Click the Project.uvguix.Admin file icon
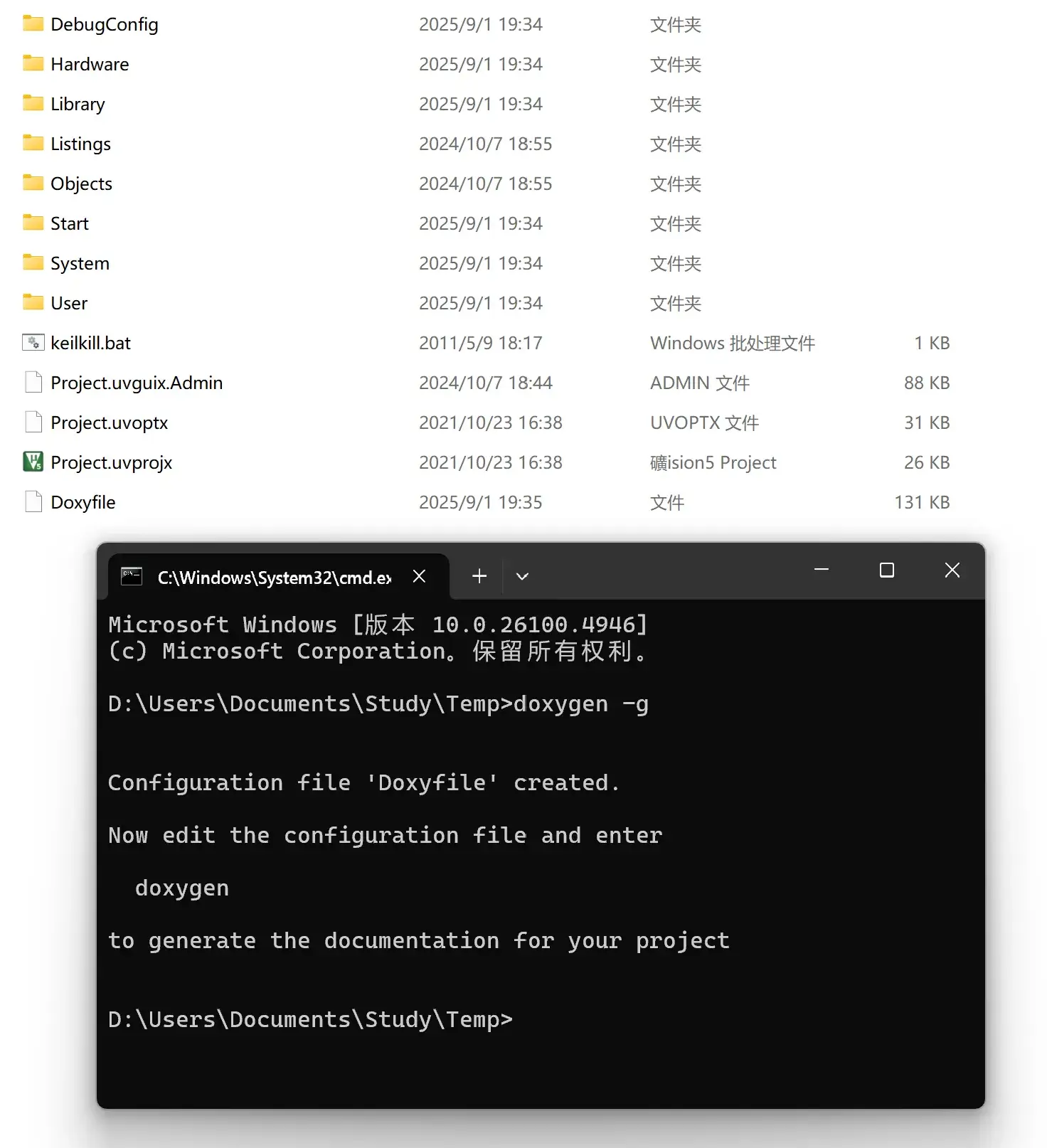Screen dimensions: 1047x1148 coord(33,383)
